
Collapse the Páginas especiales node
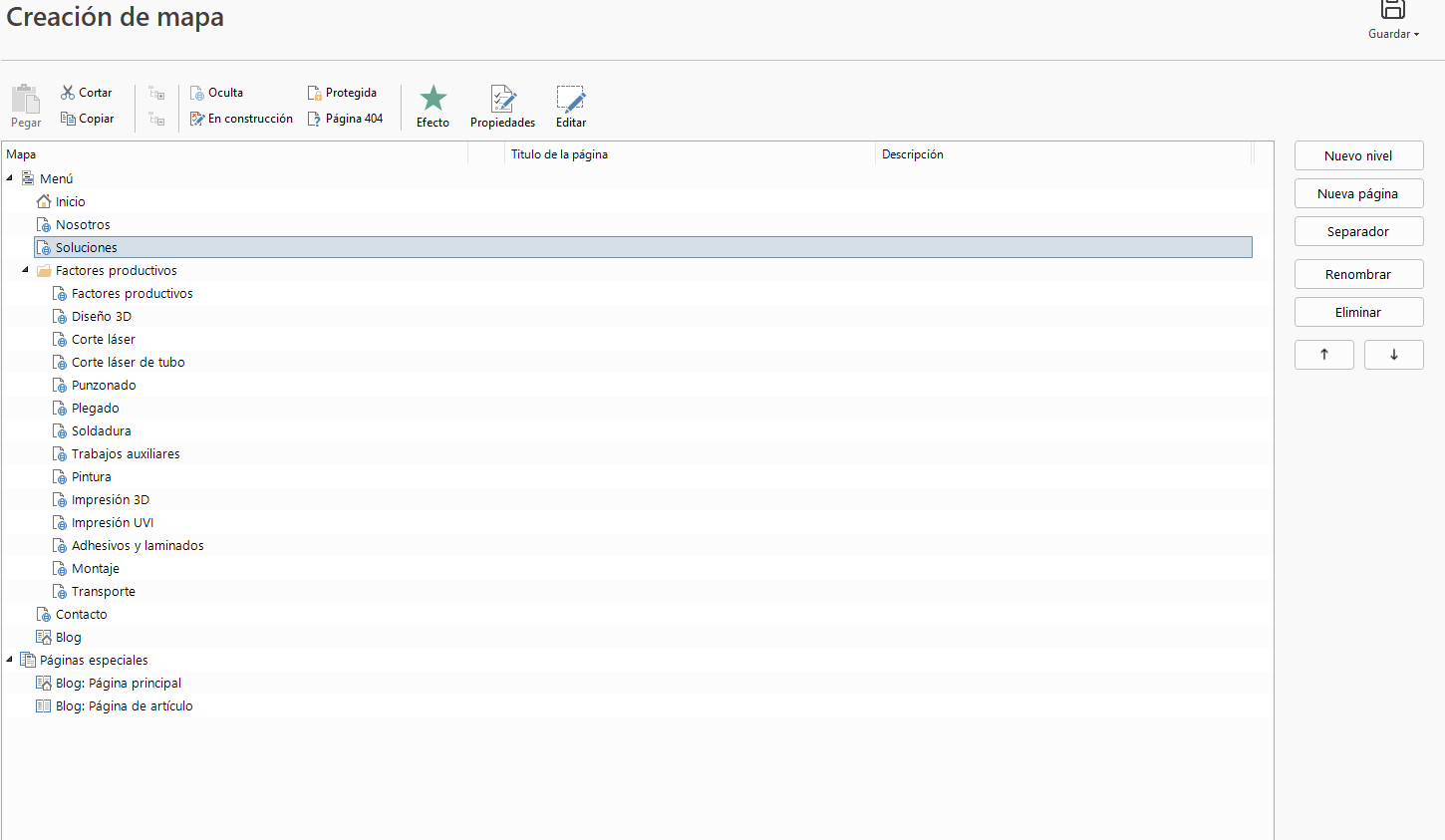click(10, 660)
